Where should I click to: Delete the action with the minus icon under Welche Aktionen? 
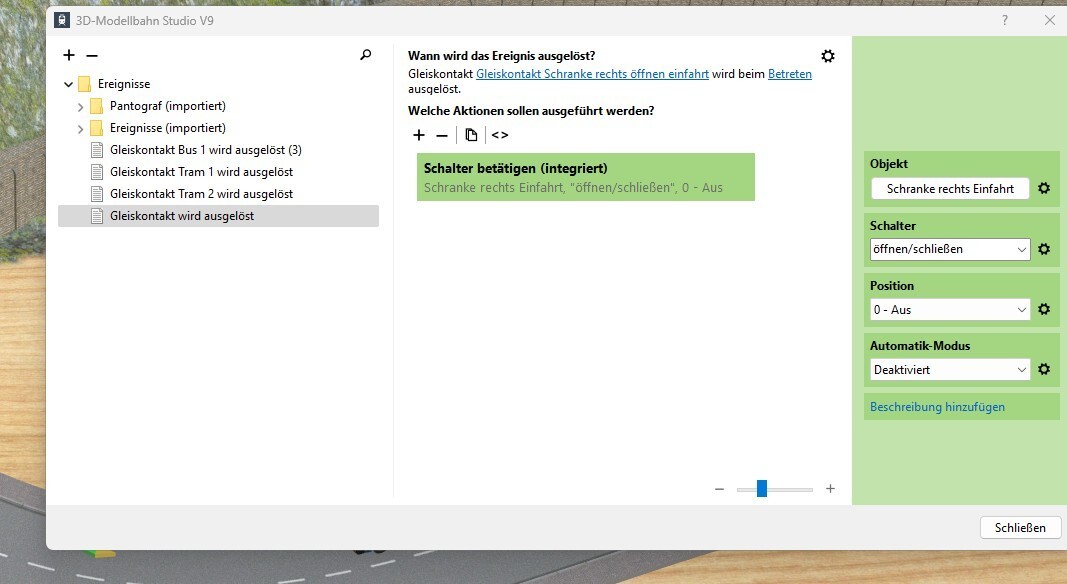[x=442, y=135]
